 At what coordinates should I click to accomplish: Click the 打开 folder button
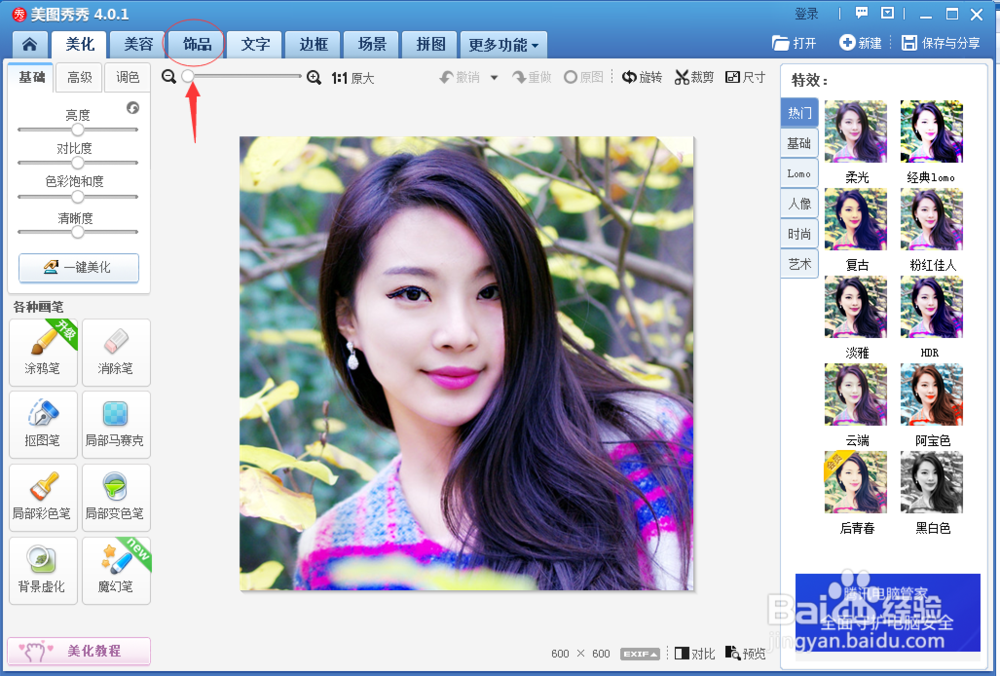tap(794, 43)
